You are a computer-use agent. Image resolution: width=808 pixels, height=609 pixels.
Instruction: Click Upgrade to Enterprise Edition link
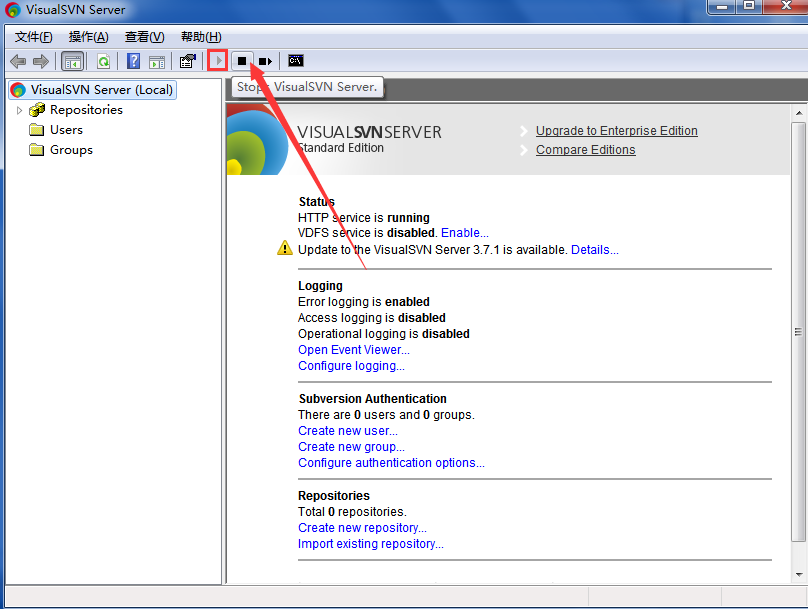616,131
